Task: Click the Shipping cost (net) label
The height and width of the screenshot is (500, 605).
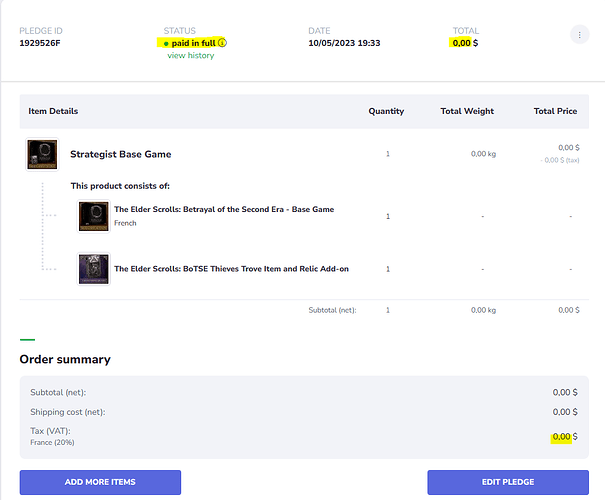Action: coord(68,412)
